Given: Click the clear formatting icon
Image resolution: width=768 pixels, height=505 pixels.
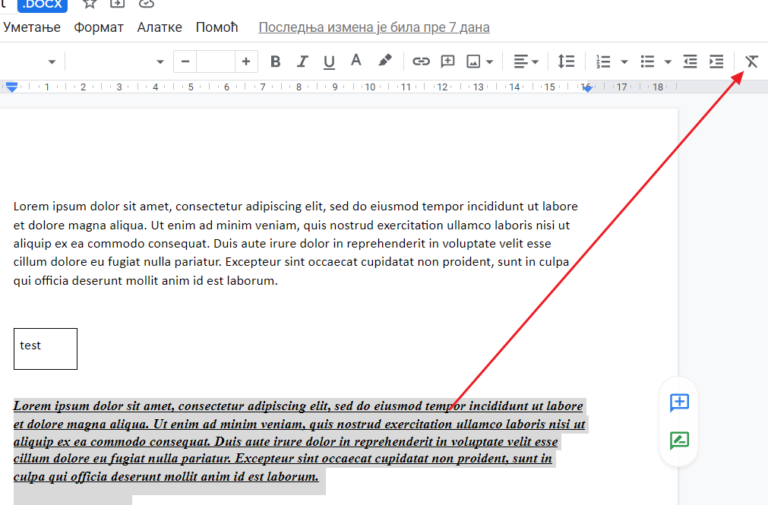Looking at the screenshot, I should point(751,62).
